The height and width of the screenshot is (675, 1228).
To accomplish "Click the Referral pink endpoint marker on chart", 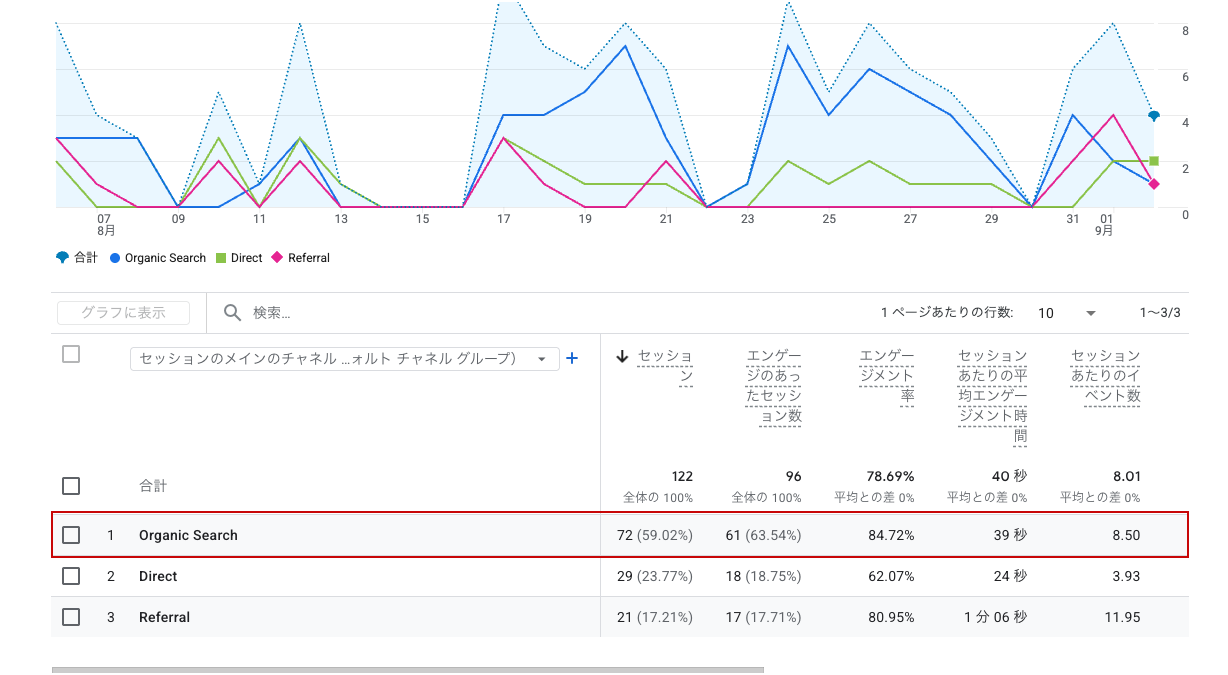I will [1154, 184].
